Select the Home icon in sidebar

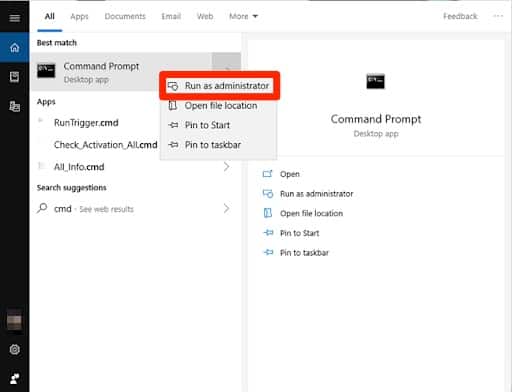pos(14,48)
